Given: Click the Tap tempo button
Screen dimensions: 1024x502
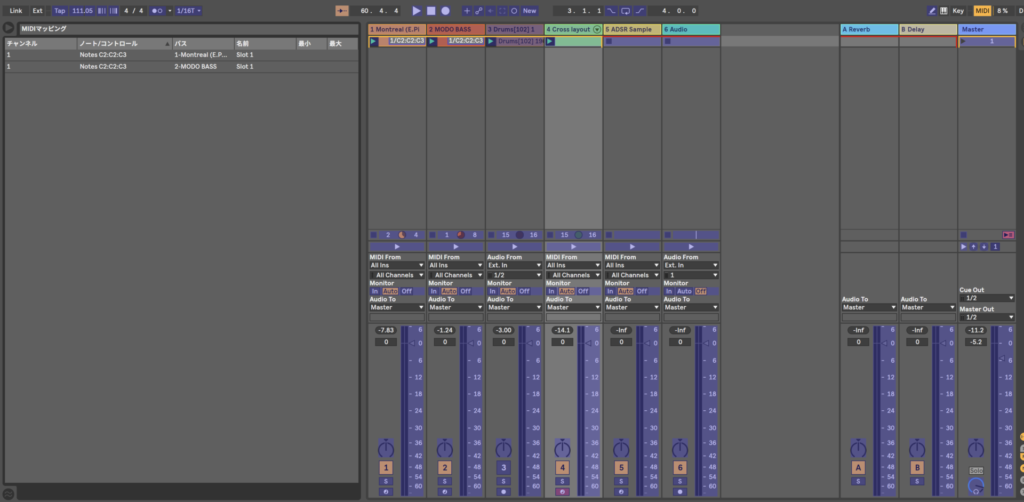Looking at the screenshot, I should pyautogui.click(x=59, y=10).
